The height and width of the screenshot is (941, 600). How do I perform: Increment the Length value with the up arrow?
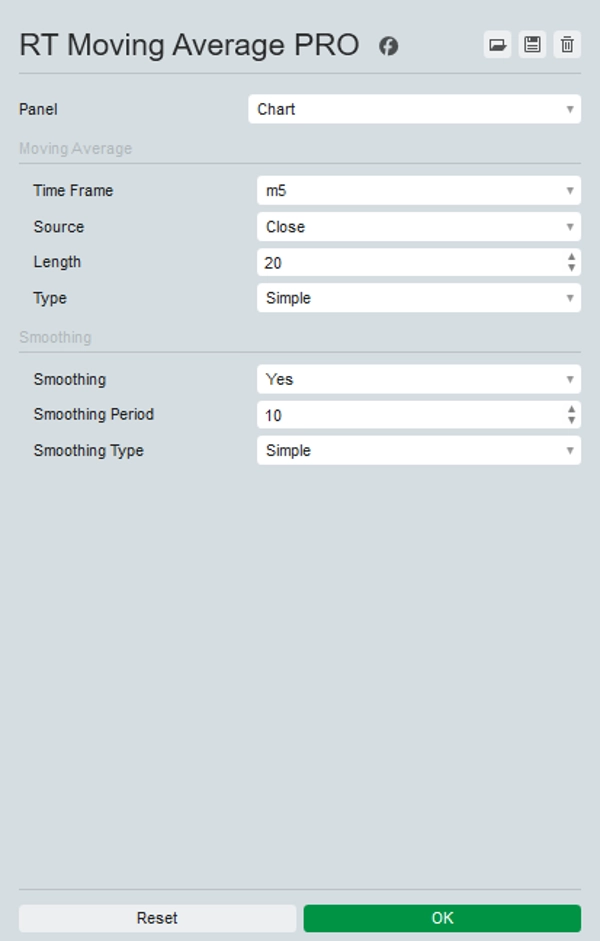pos(572,257)
